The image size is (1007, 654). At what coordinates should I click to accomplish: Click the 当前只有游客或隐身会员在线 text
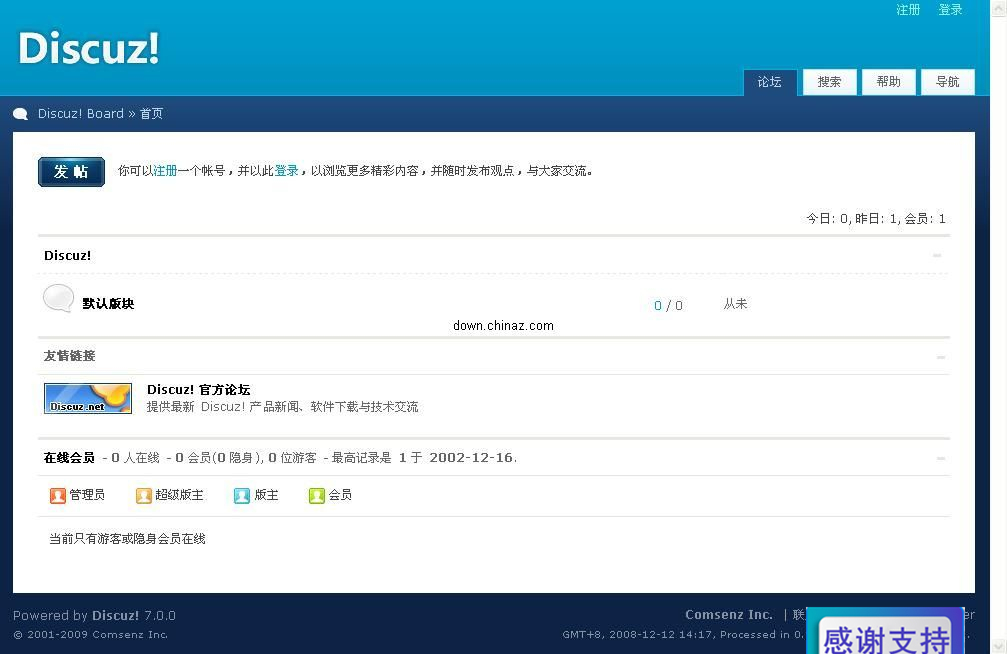coord(127,539)
